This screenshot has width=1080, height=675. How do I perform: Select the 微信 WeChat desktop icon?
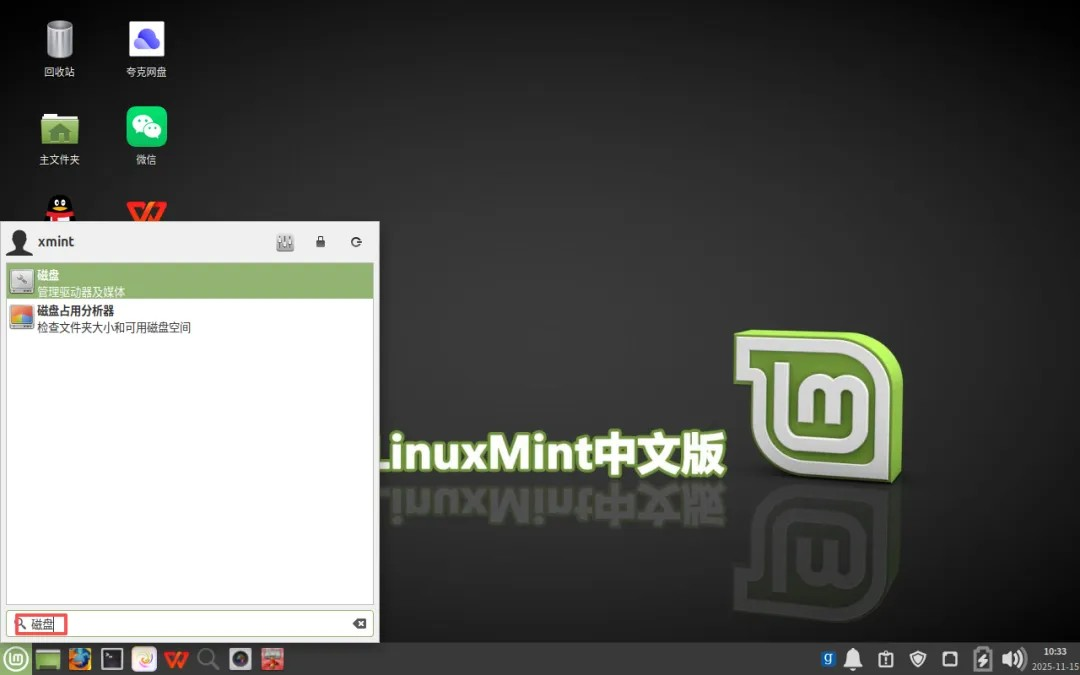point(147,136)
